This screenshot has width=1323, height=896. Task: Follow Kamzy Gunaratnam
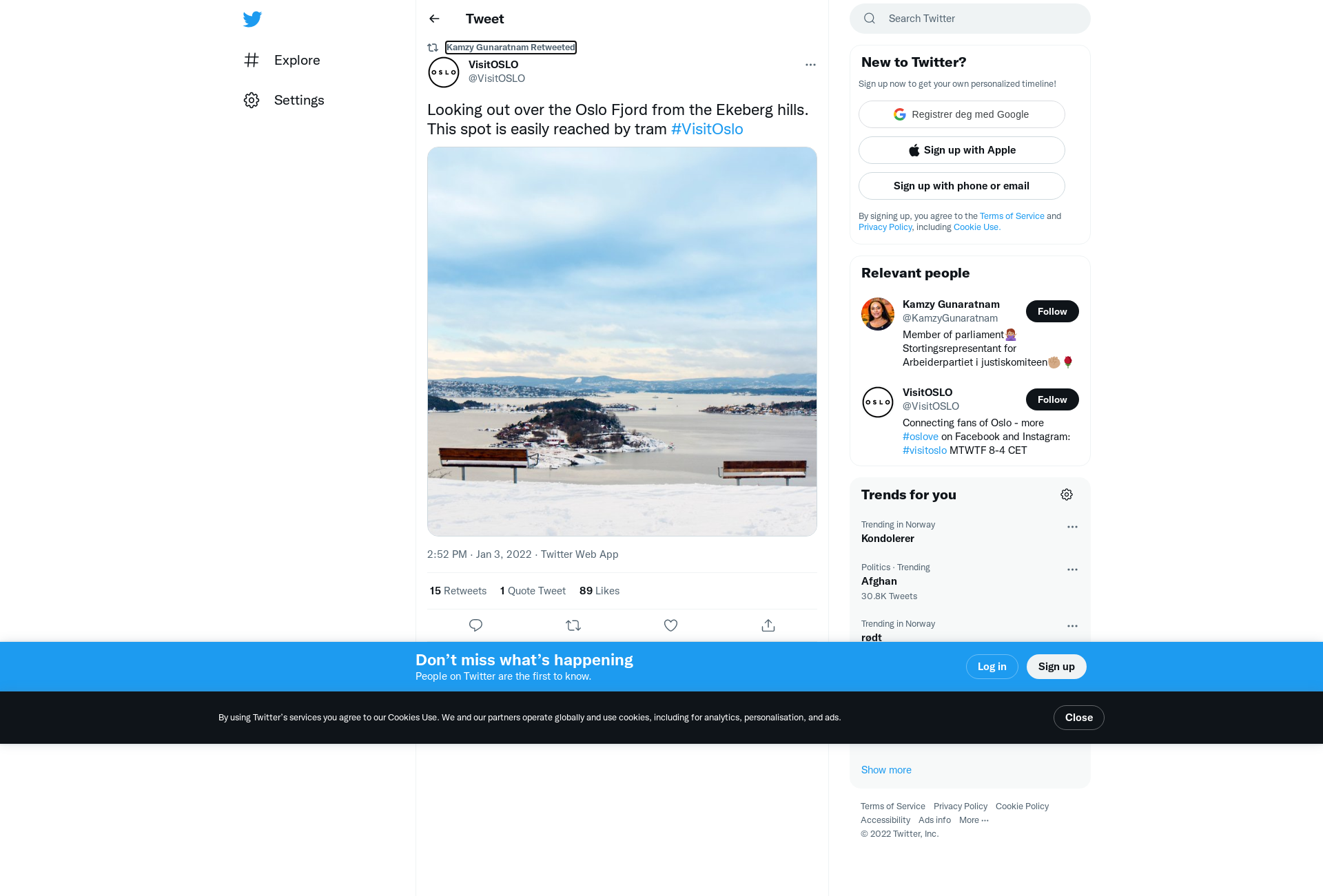click(1052, 311)
